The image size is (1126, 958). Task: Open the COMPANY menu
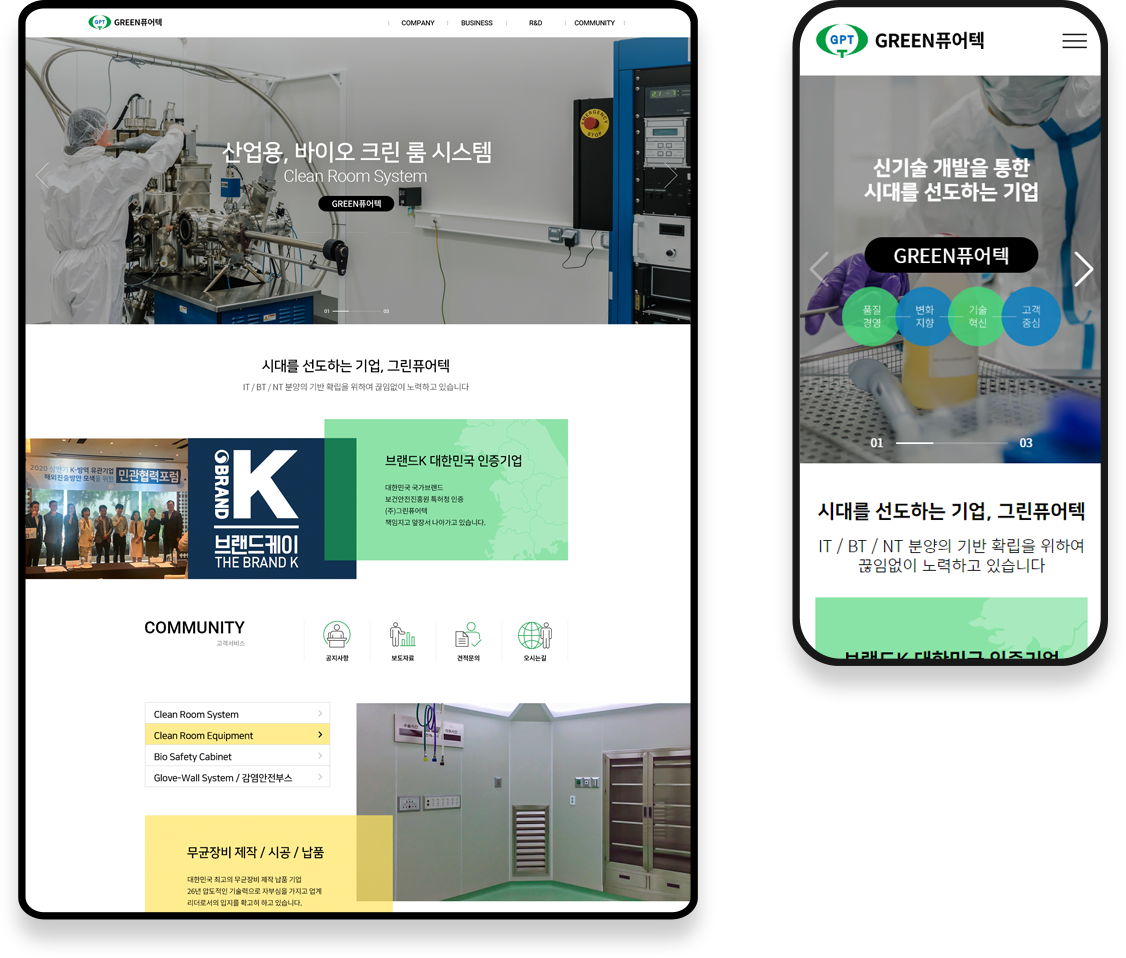[x=417, y=23]
